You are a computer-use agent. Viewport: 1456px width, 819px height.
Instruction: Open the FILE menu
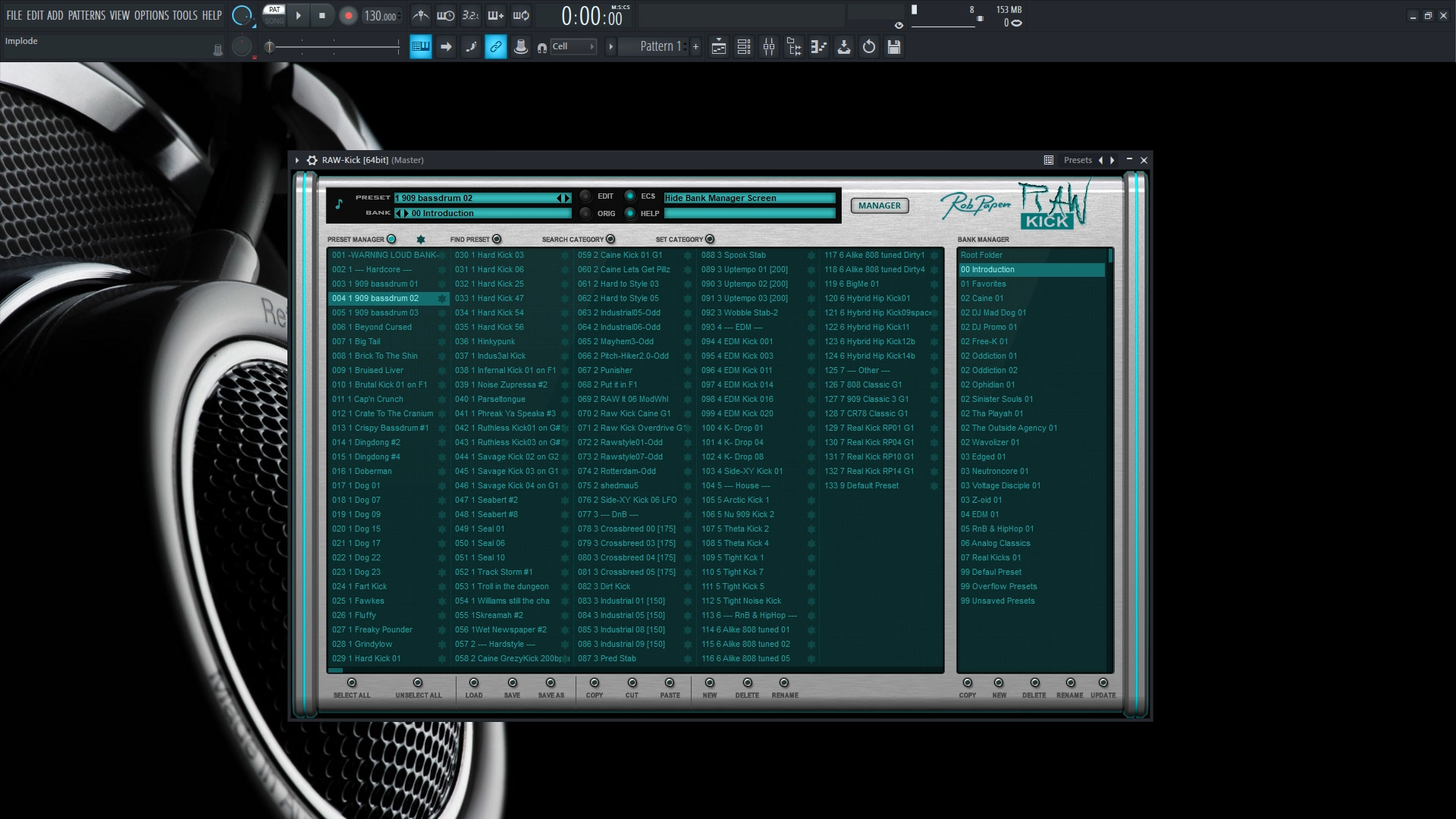pos(14,15)
